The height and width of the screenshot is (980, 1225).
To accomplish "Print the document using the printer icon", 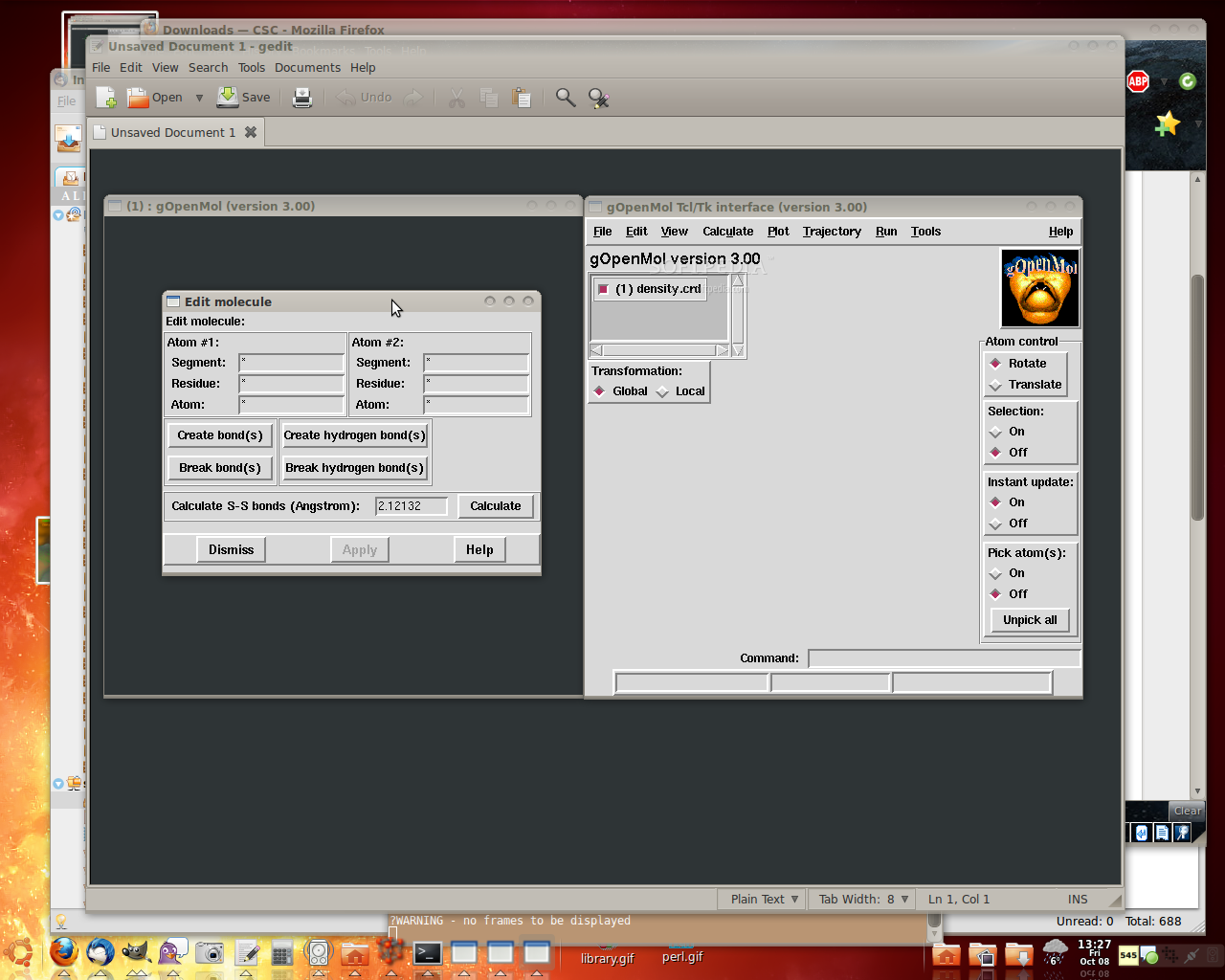I will point(302,98).
